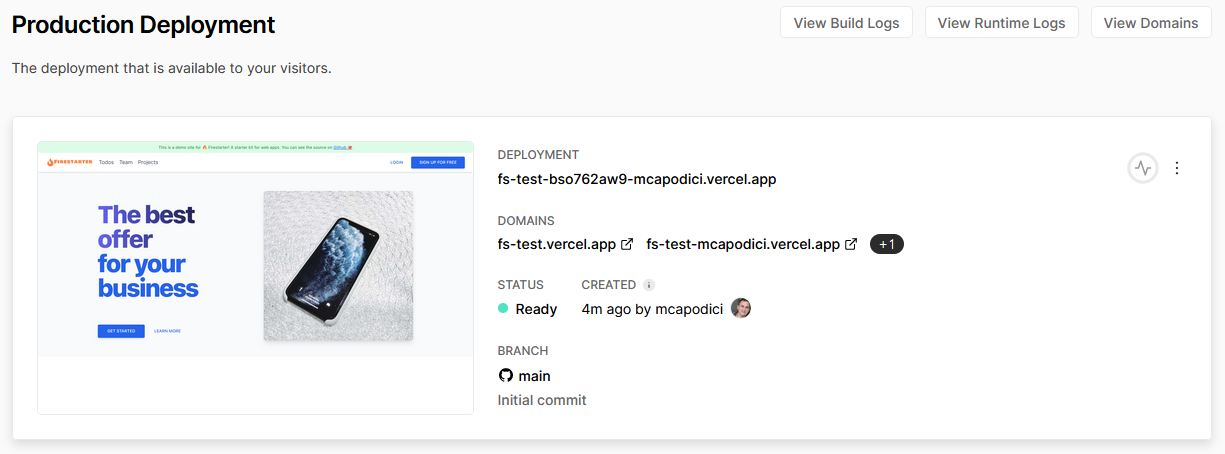Click the green Ready status dot
This screenshot has width=1225, height=454.
pyautogui.click(x=503, y=309)
